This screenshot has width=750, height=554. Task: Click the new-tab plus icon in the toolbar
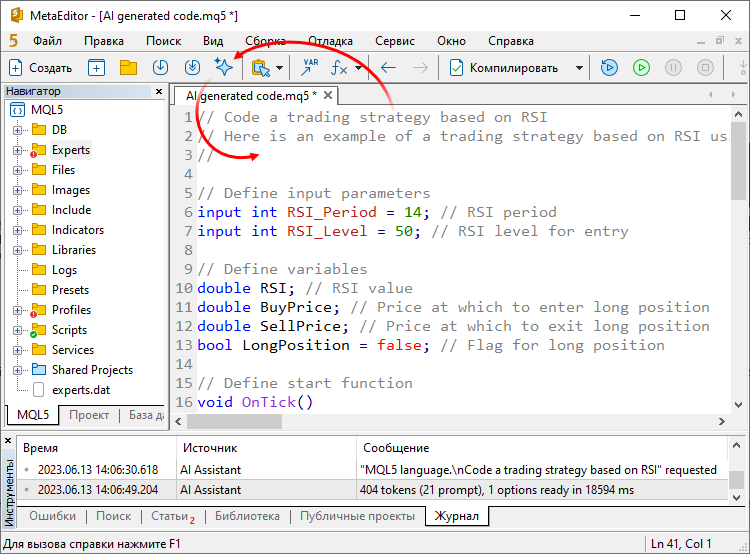(96, 68)
